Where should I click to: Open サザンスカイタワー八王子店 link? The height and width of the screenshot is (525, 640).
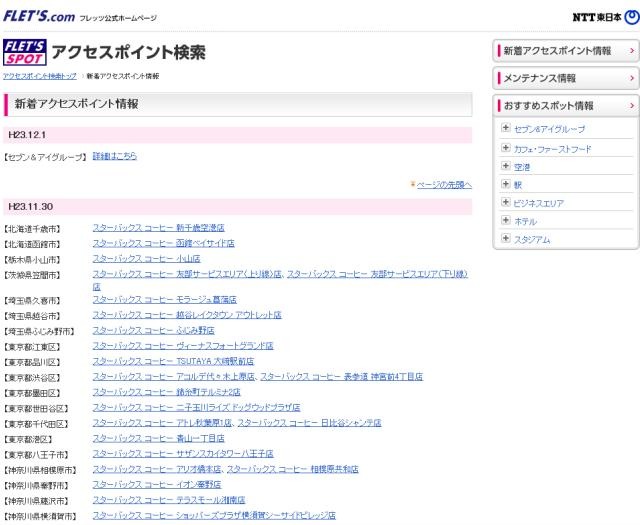(183, 454)
